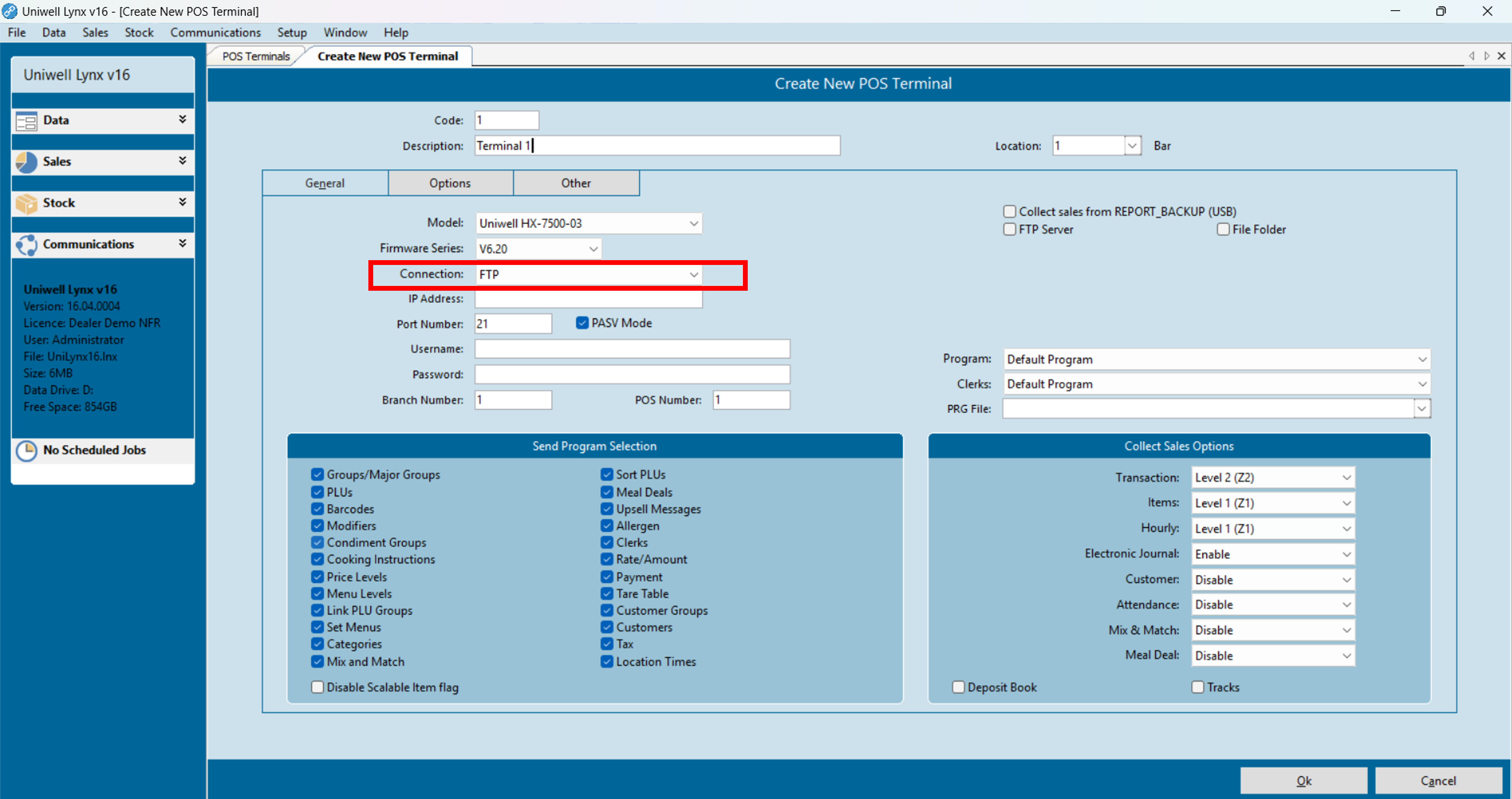
Task: Click the tab scroll right arrow icon
Action: pyautogui.click(x=1486, y=56)
